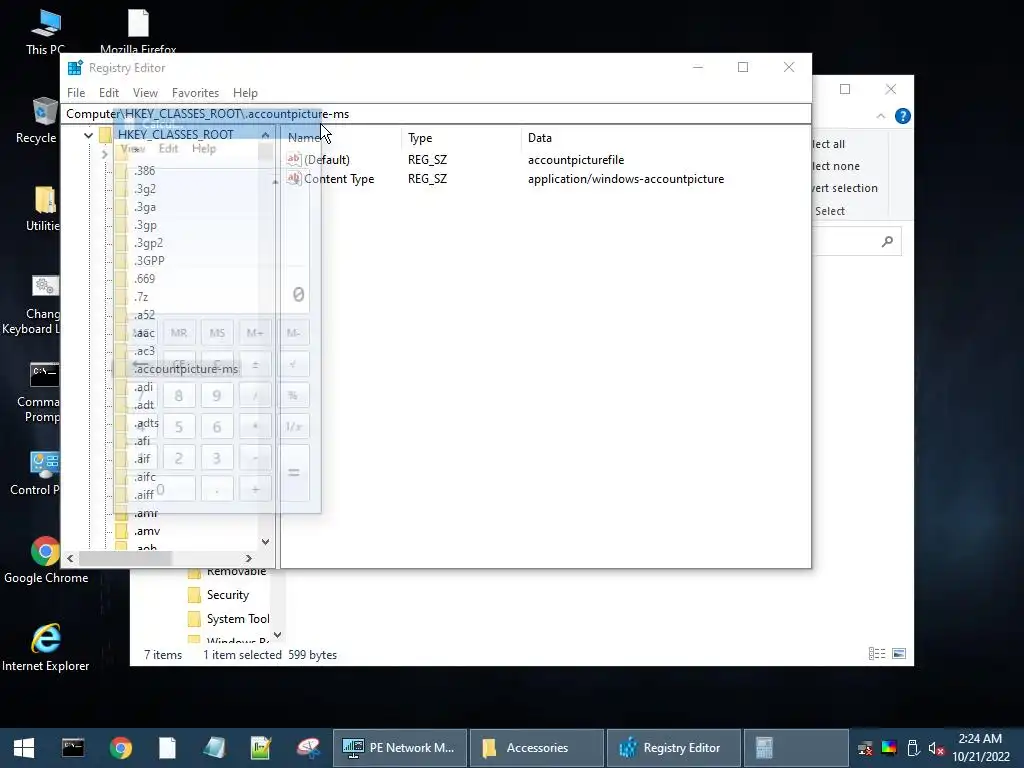
Task: Open the File menu in Registry Editor
Action: coord(76,93)
